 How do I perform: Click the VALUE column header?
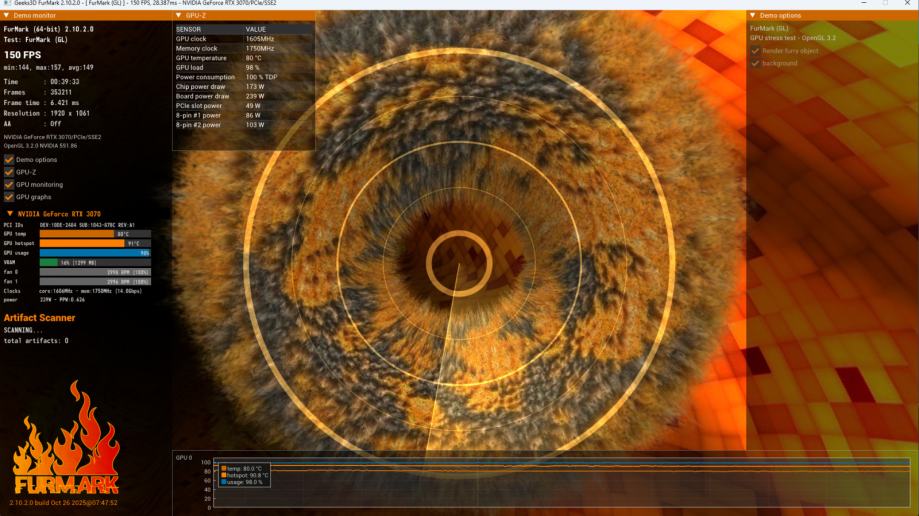click(256, 29)
